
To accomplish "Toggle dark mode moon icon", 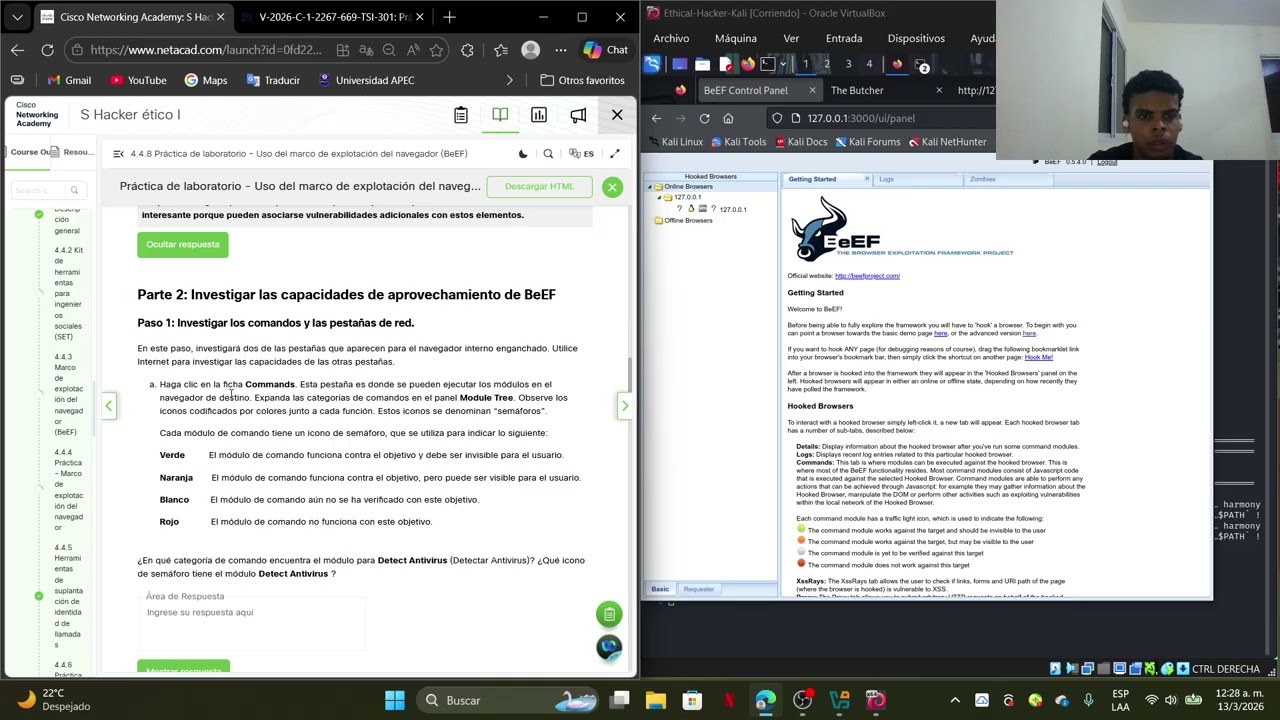I will click(x=523, y=154).
